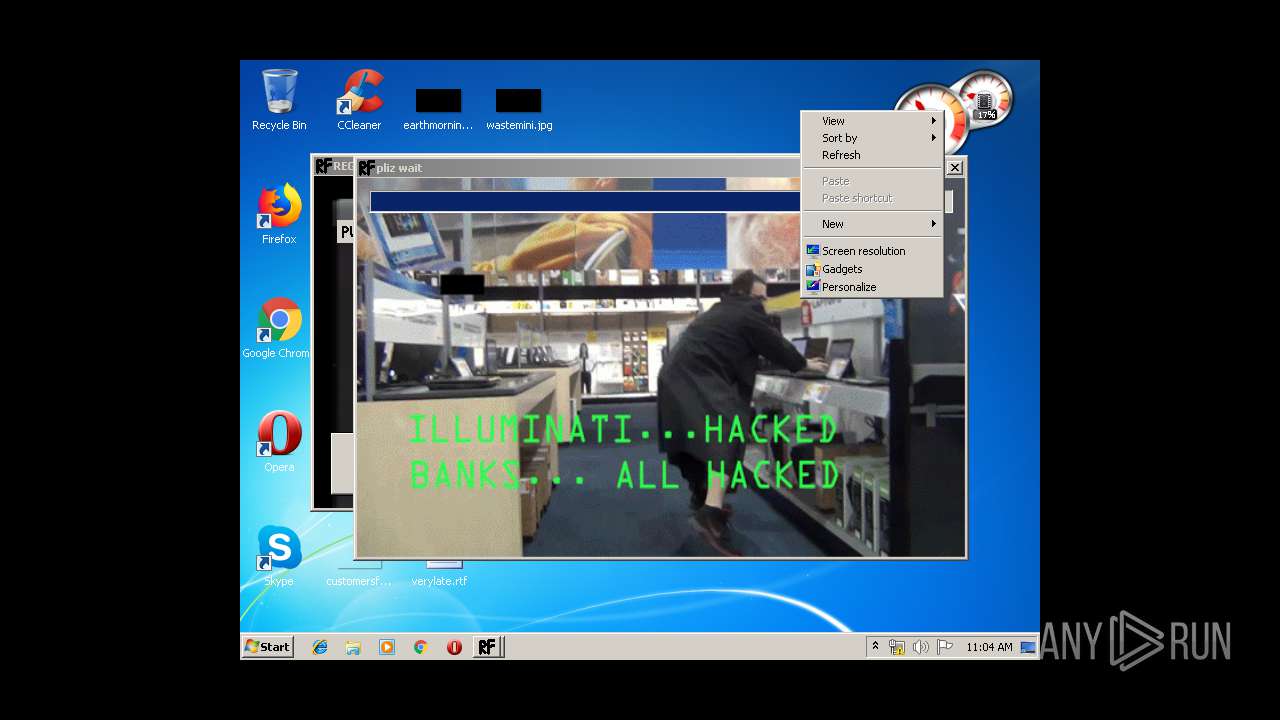Expand the View submenu
This screenshot has width=1280, height=720.
[872, 121]
